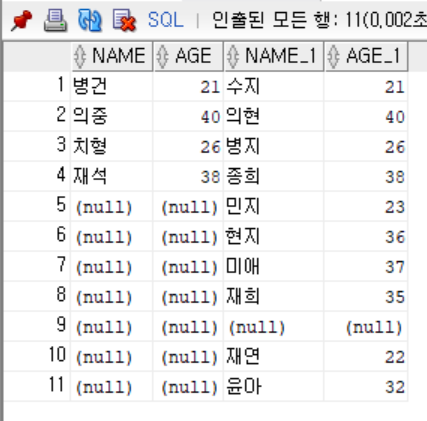Click the NAME_1 column header

click(x=274, y=56)
